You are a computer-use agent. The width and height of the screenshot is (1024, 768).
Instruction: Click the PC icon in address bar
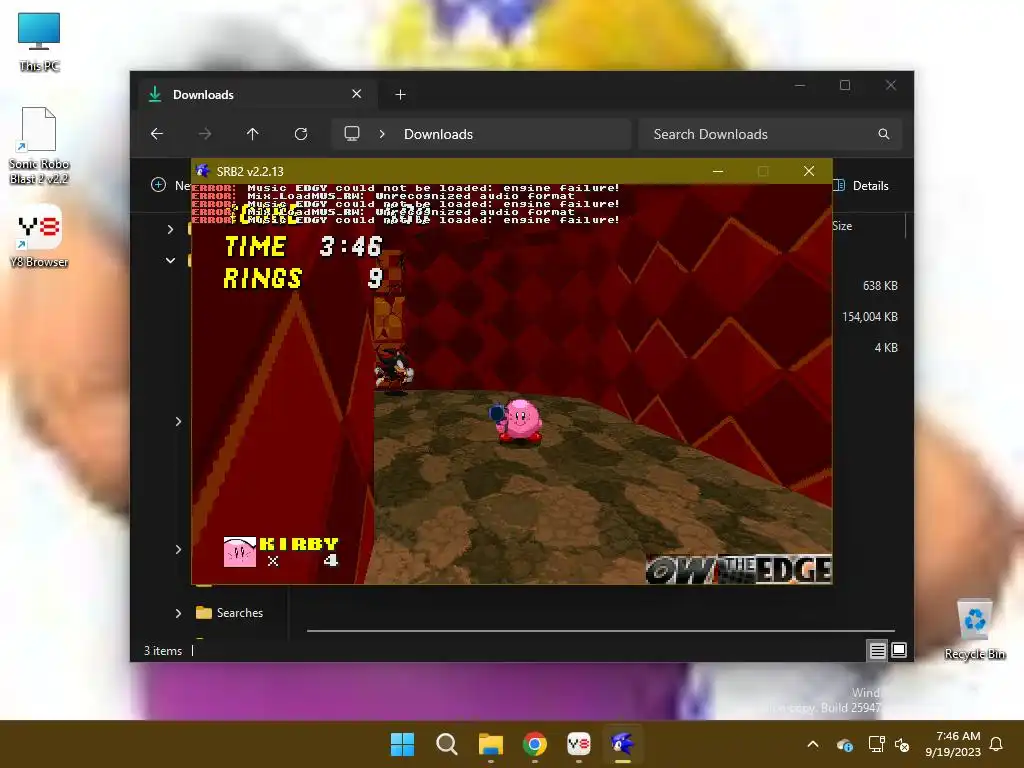pyautogui.click(x=352, y=134)
